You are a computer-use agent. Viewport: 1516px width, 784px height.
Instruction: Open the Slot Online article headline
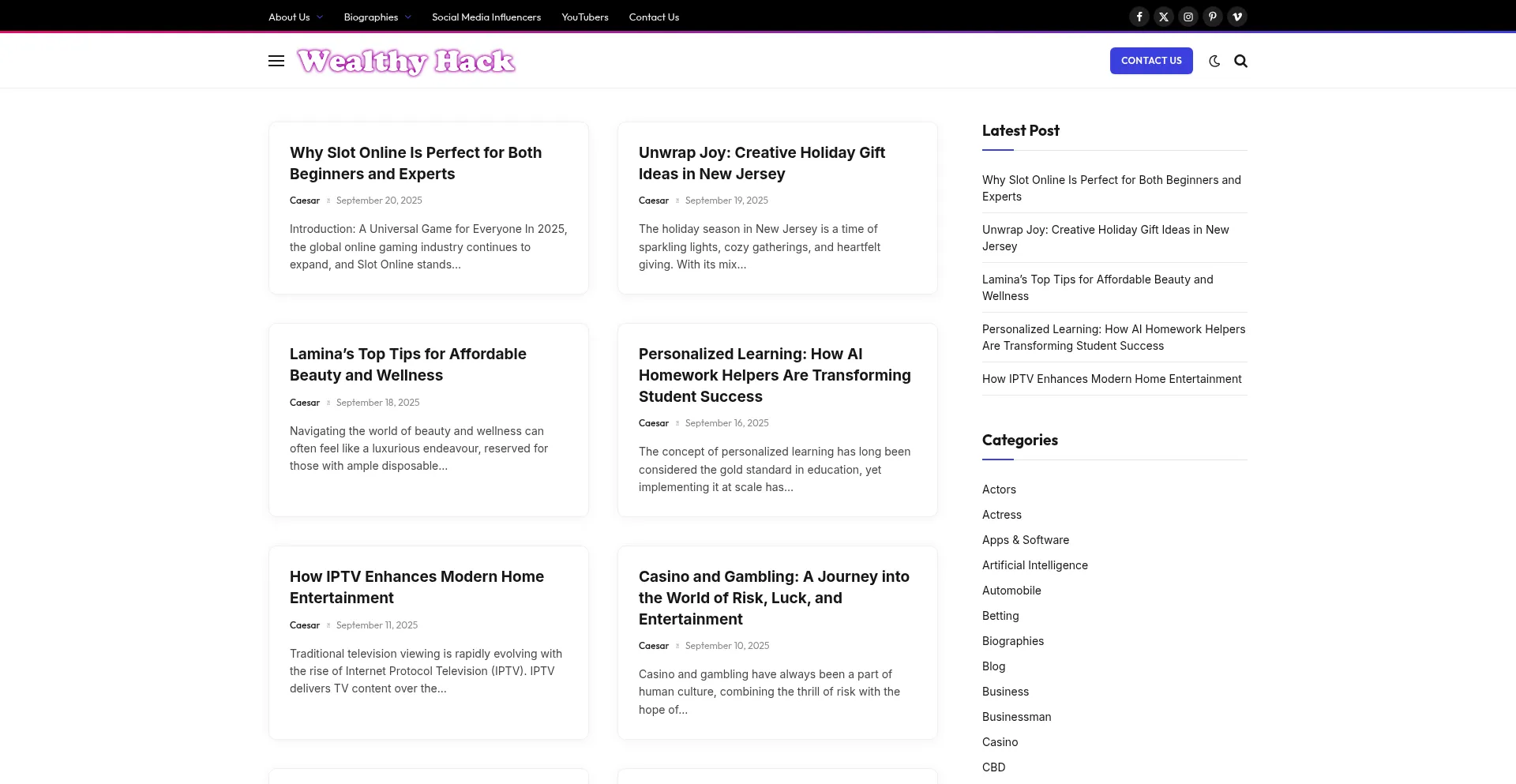415,163
